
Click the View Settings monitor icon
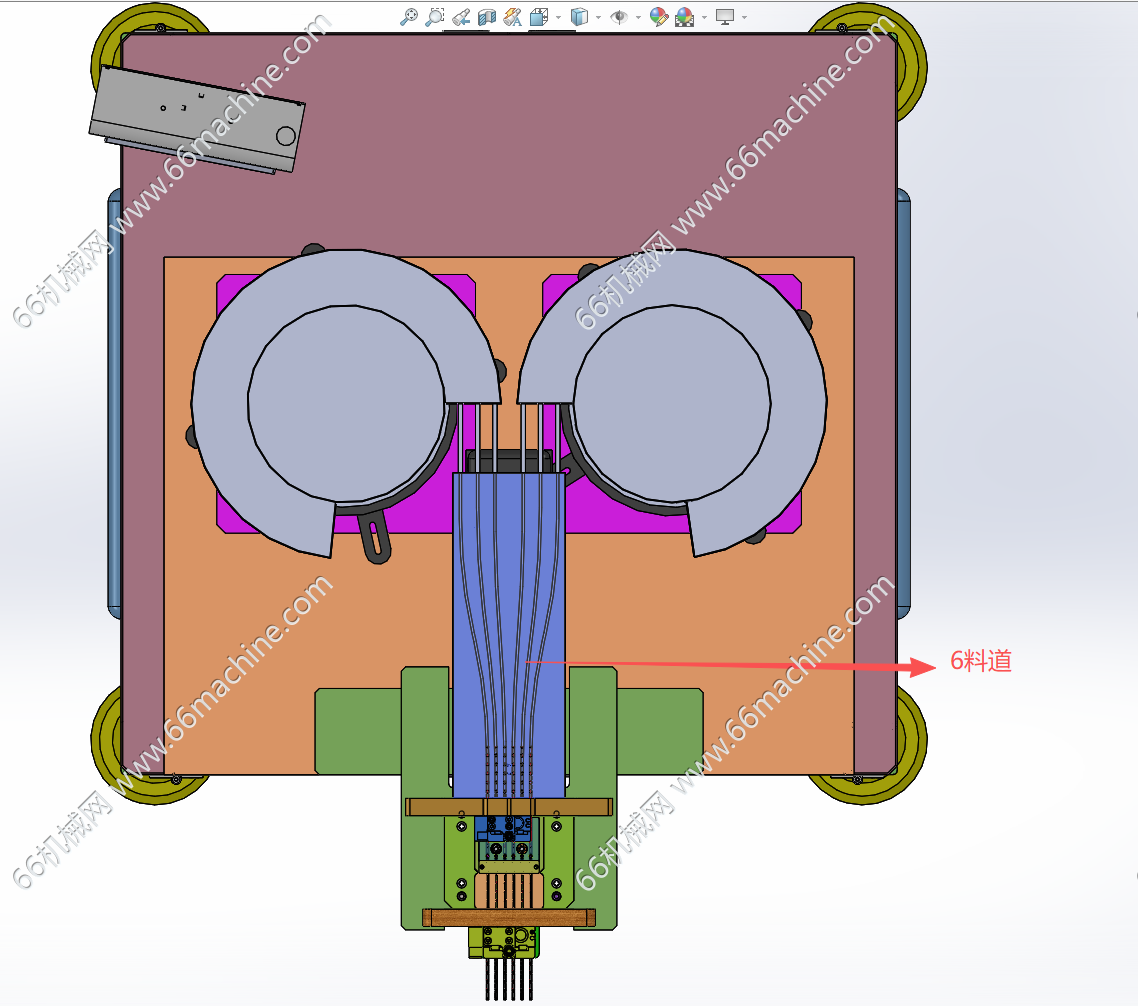[725, 17]
